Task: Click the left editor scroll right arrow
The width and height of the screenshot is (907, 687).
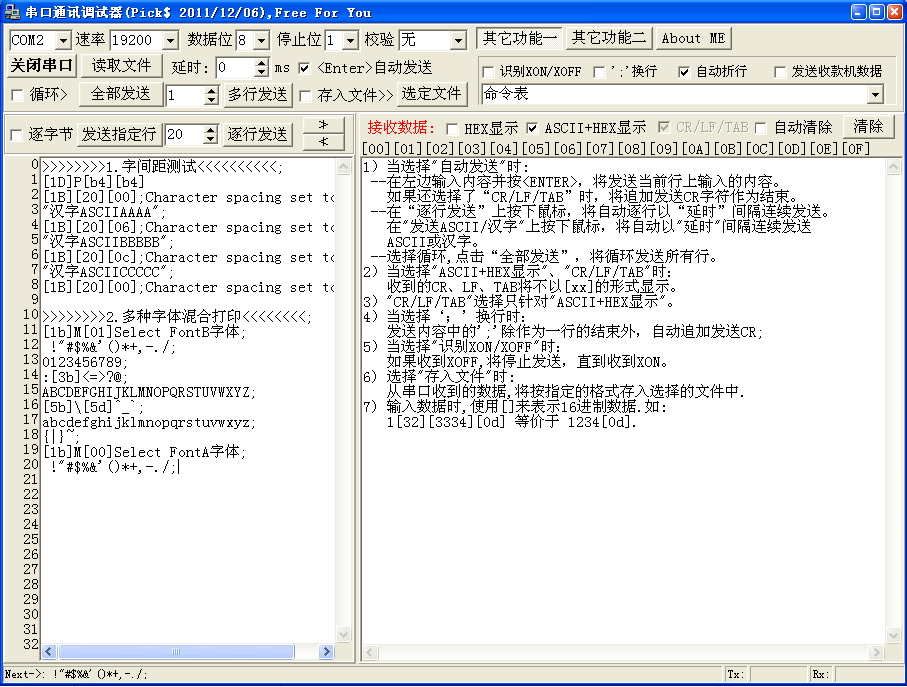Action: pos(326,652)
